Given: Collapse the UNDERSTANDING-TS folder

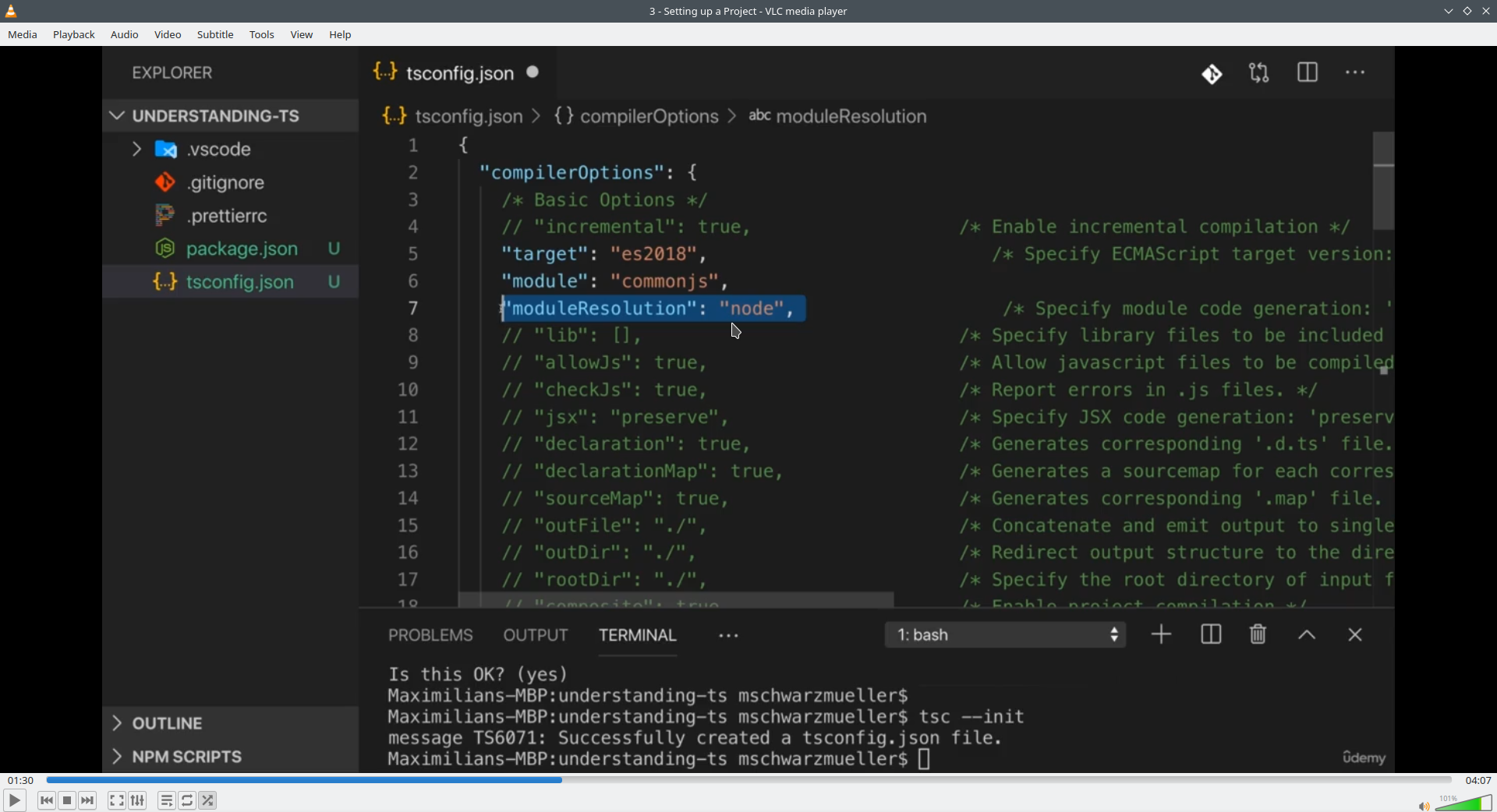Looking at the screenshot, I should tap(115, 115).
